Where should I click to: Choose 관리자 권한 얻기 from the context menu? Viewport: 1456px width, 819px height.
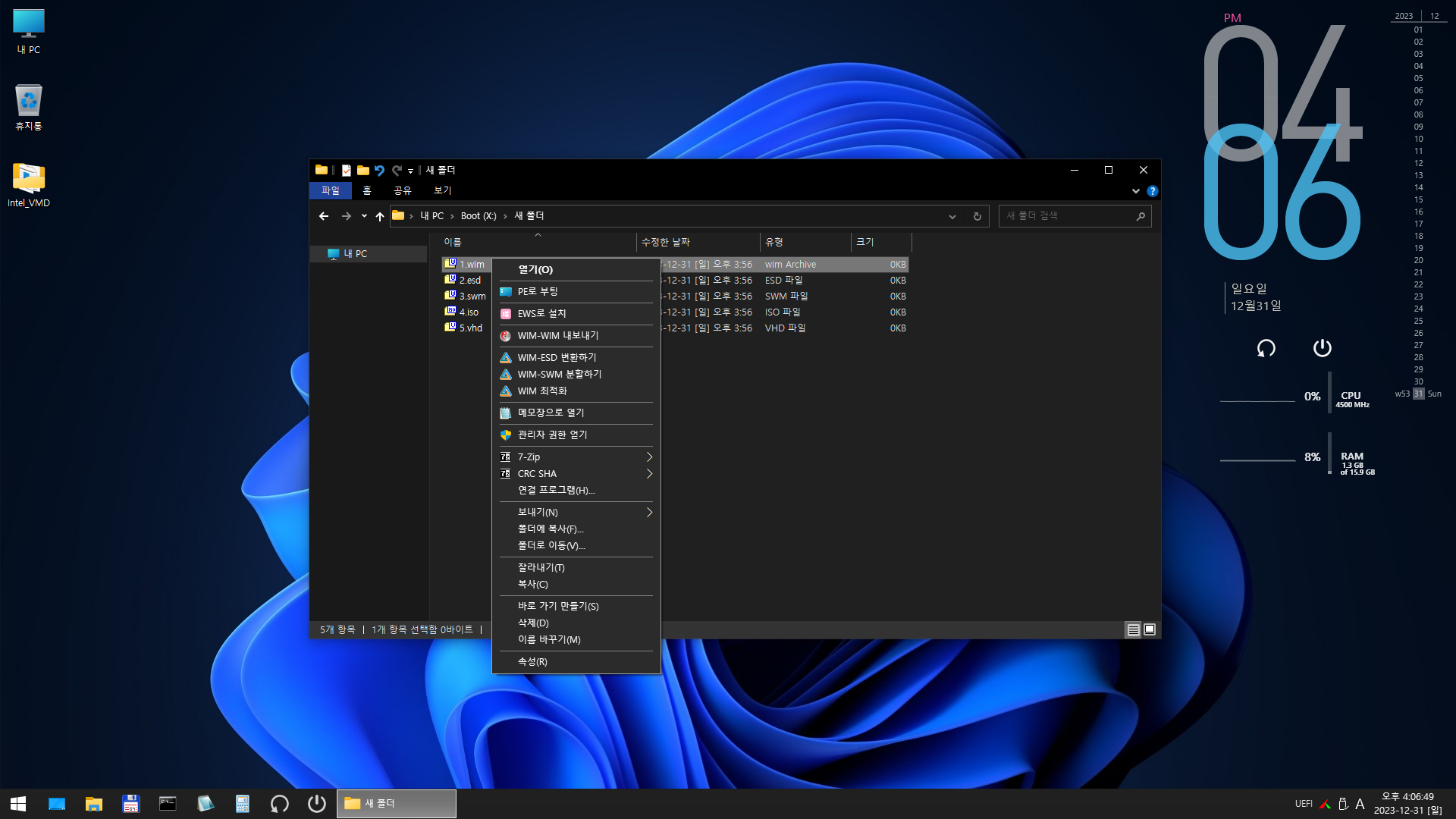tap(576, 435)
